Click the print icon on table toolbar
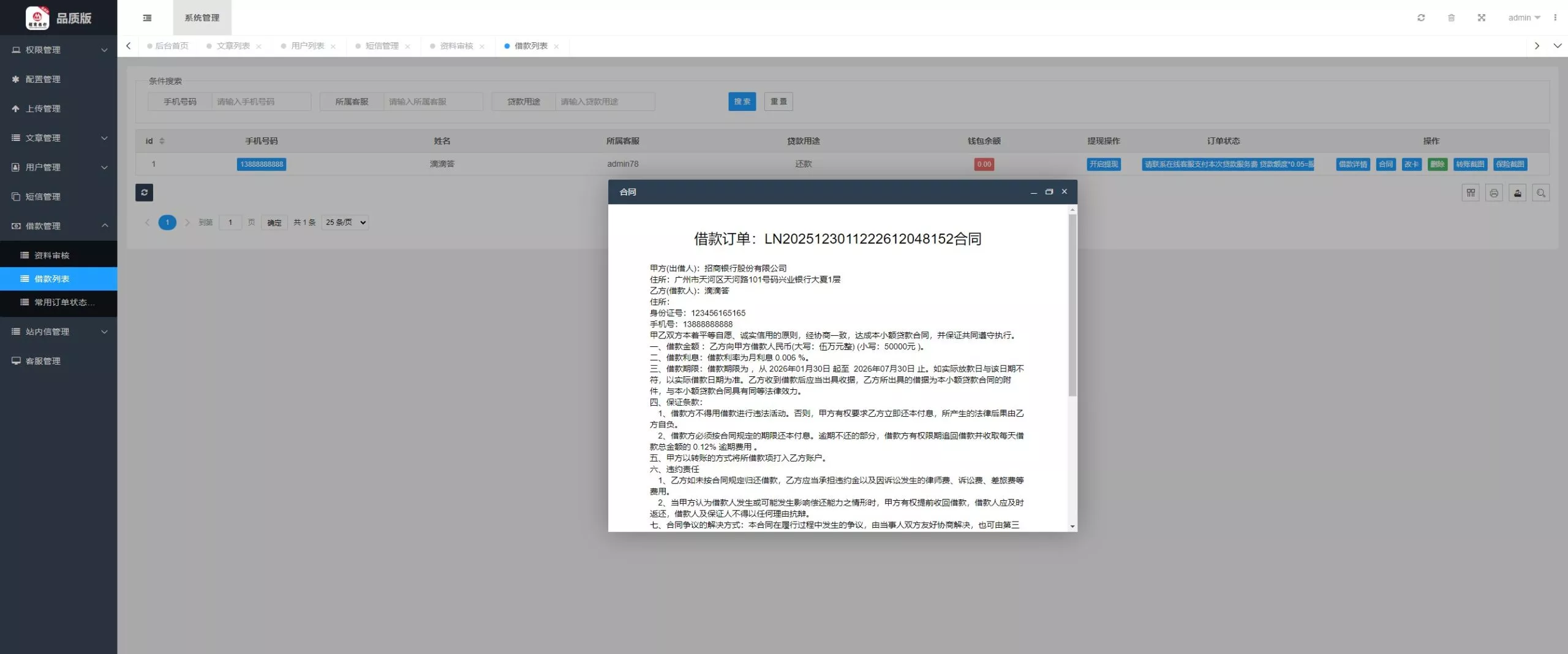The image size is (1568, 654). tap(1494, 193)
